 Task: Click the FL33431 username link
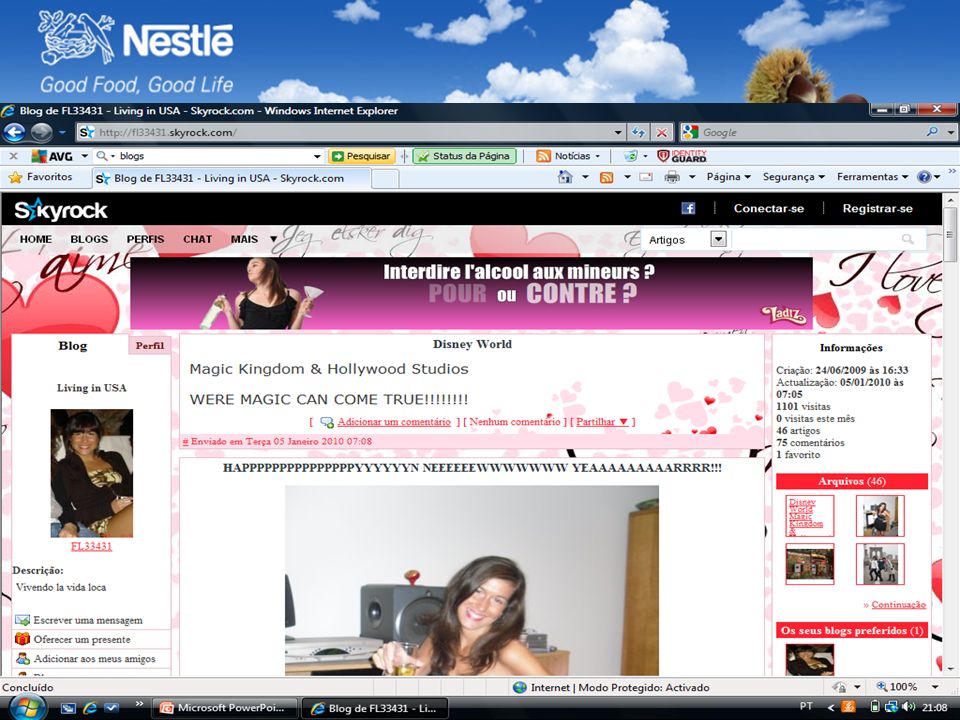tap(91, 546)
